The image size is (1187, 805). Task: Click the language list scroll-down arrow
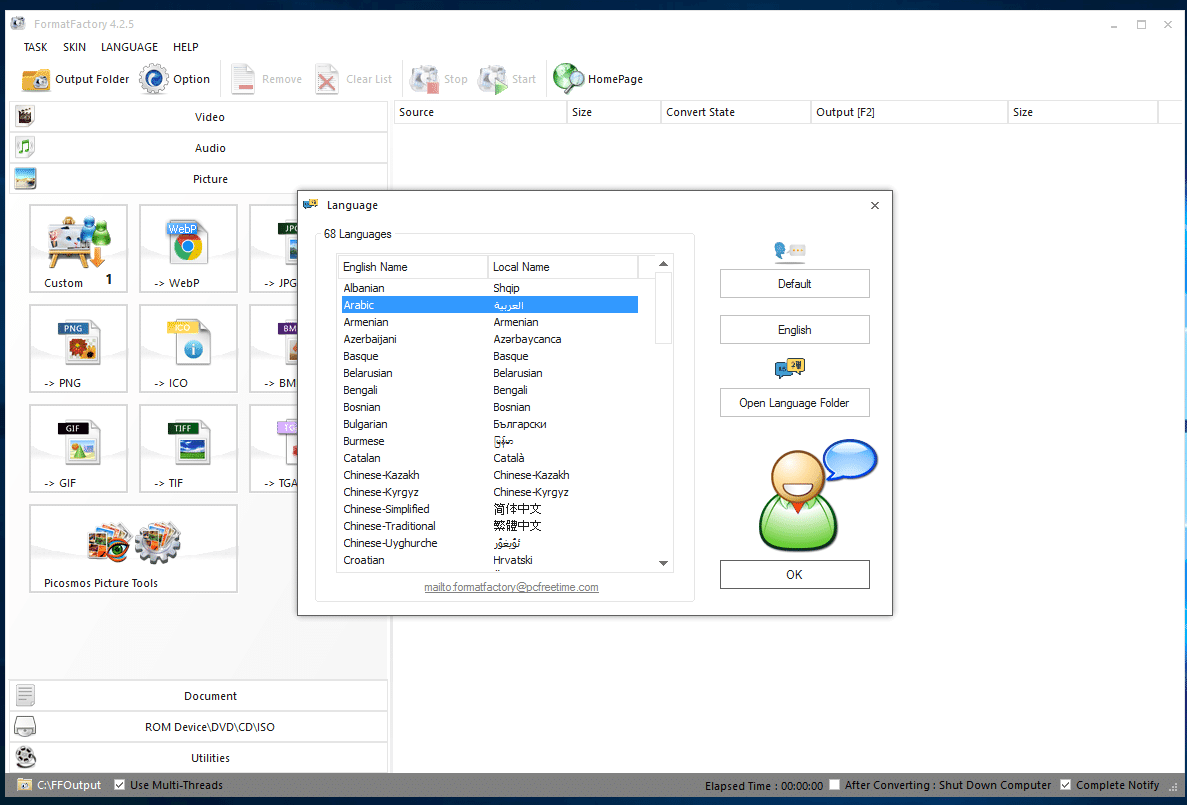click(663, 564)
